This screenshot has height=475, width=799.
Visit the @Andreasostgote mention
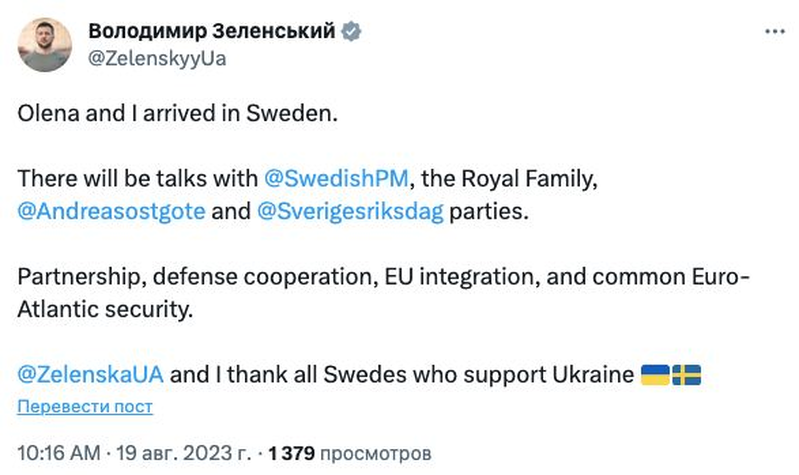tap(109, 213)
